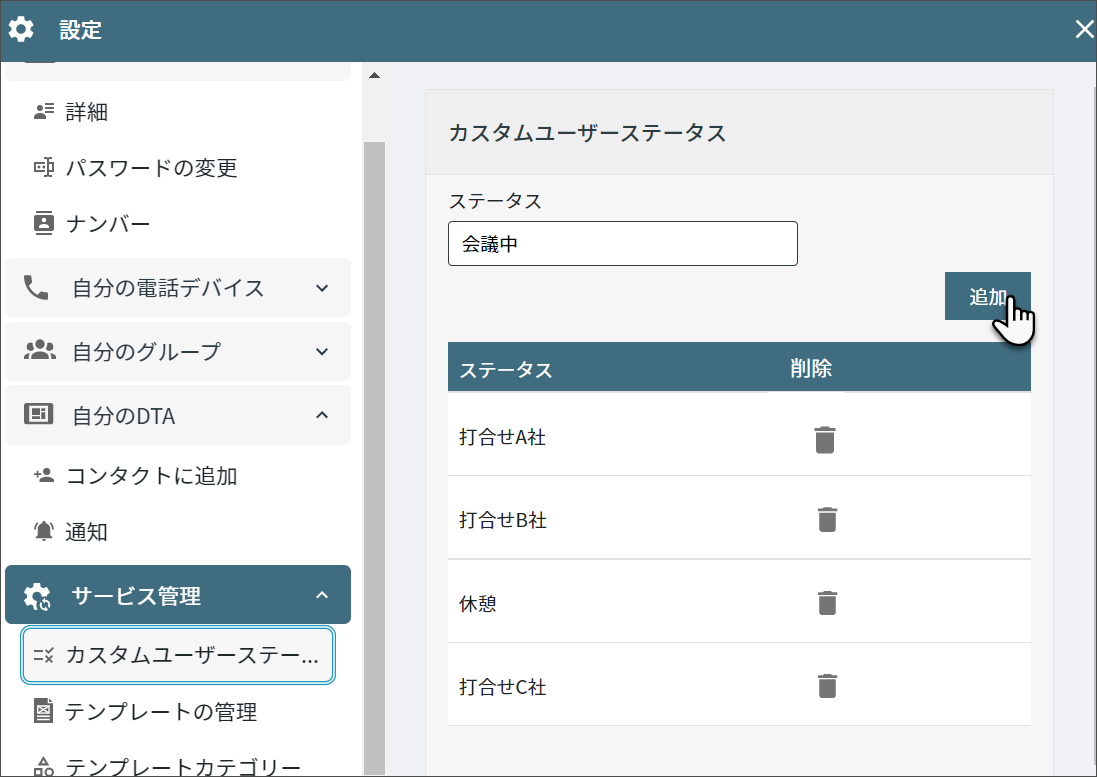
Task: Click the notification bell icon
Action: coord(43,532)
